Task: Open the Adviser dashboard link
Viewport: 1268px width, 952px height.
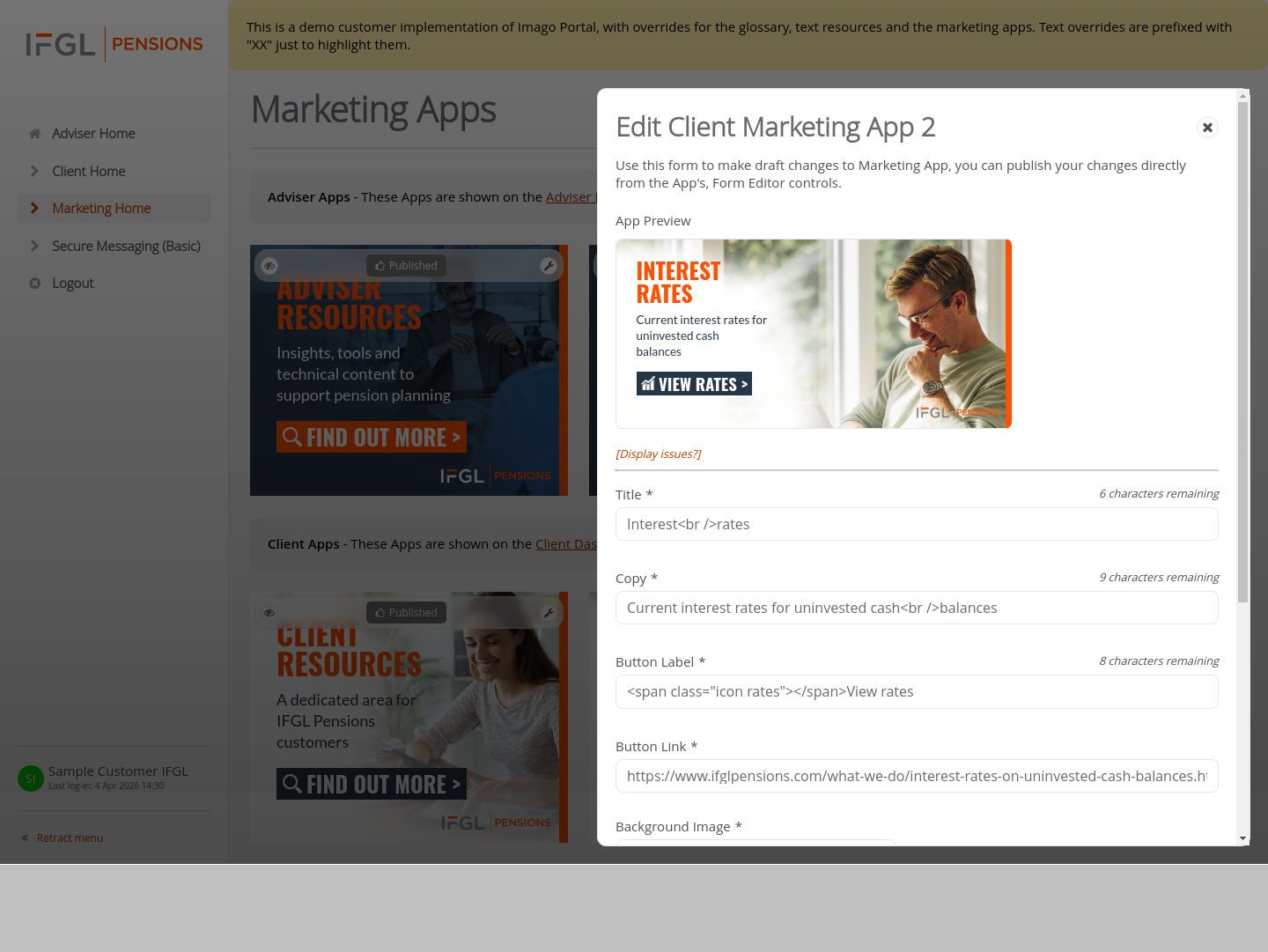Action: click(571, 197)
